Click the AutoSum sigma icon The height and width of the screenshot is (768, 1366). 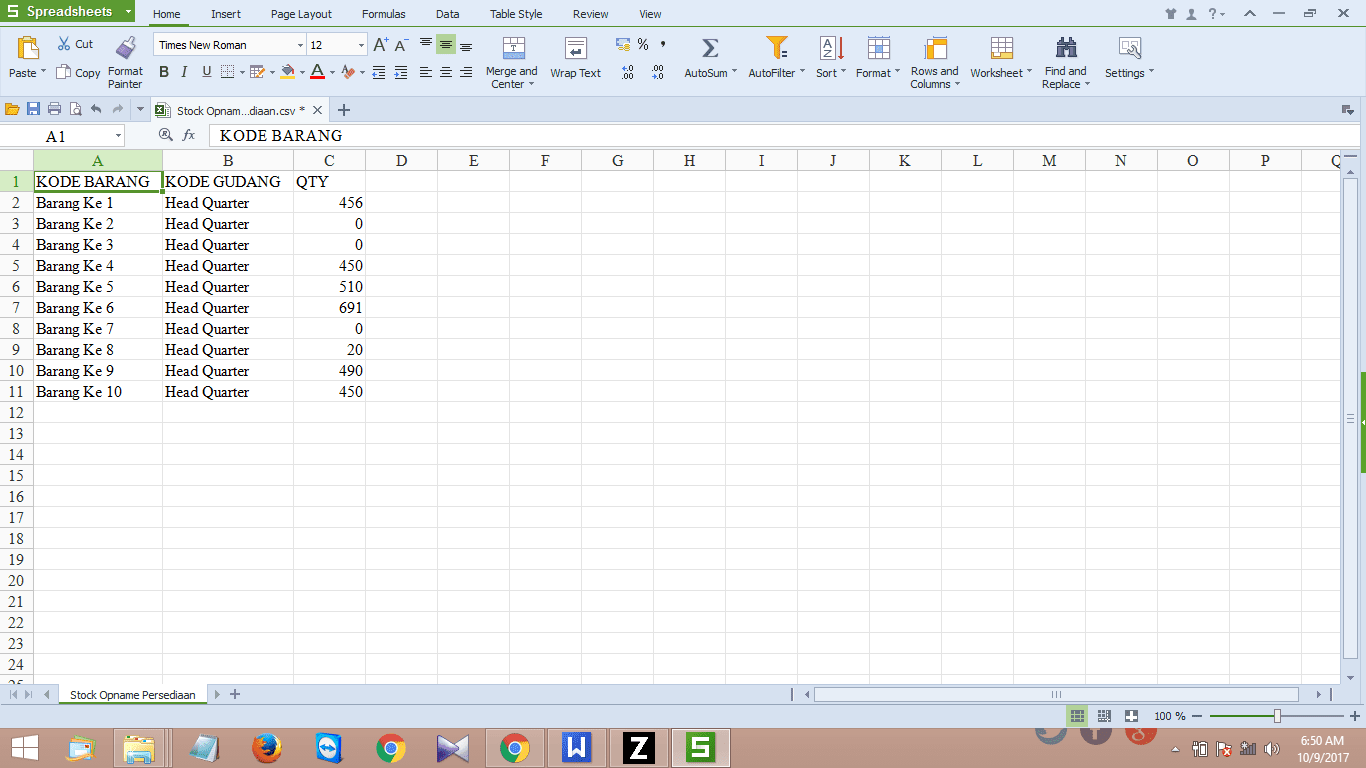(x=710, y=48)
